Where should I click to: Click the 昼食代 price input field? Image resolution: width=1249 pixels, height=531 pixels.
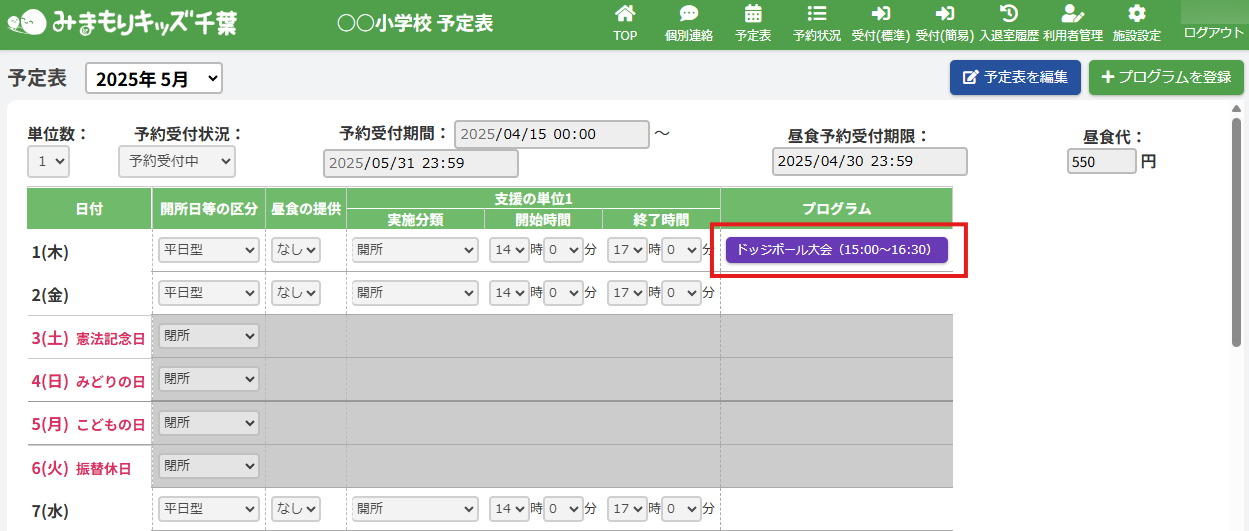pyautogui.click(x=1101, y=162)
